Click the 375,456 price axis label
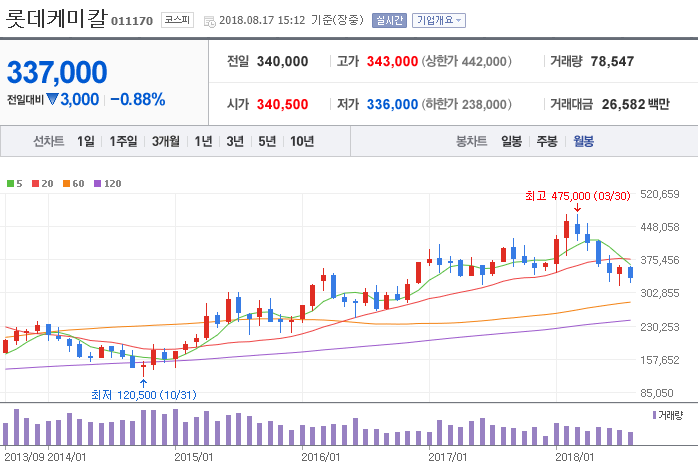The image size is (698, 468). [660, 260]
